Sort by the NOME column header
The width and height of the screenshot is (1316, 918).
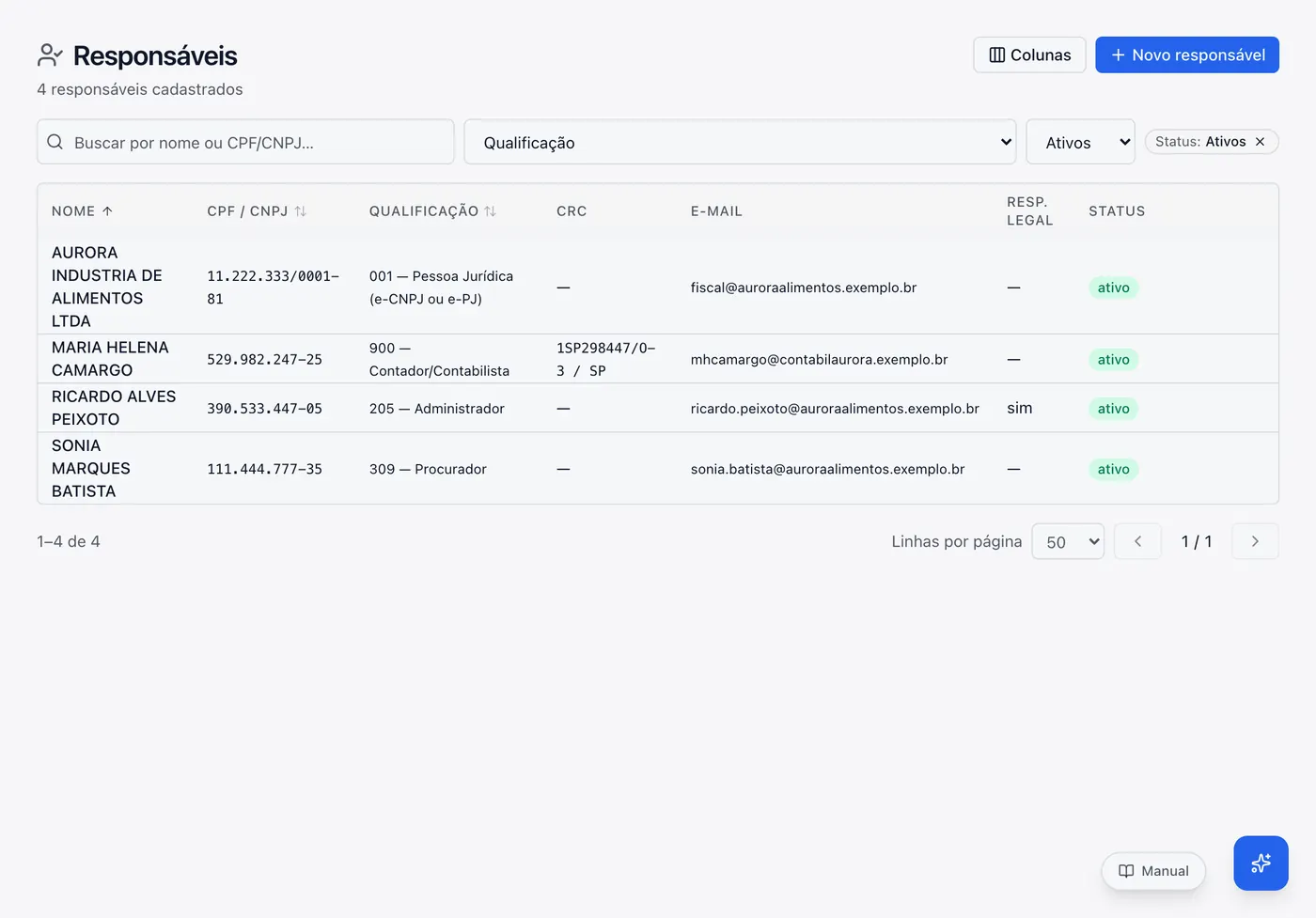point(82,211)
